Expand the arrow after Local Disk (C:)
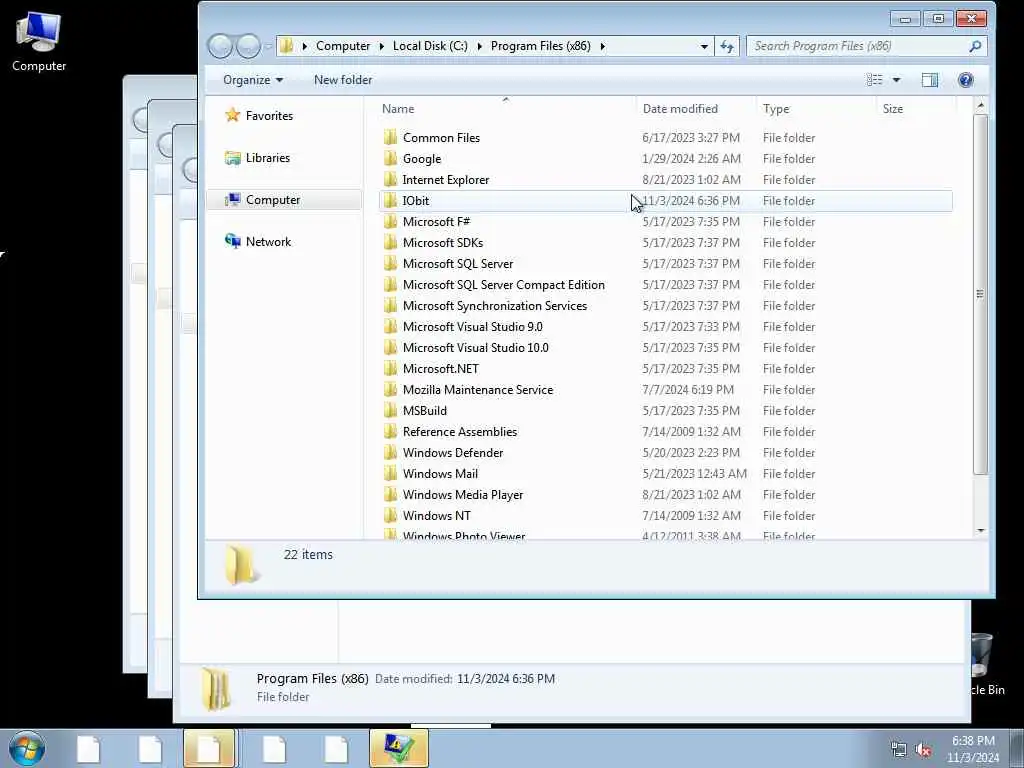Image resolution: width=1024 pixels, height=768 pixels. 479,46
